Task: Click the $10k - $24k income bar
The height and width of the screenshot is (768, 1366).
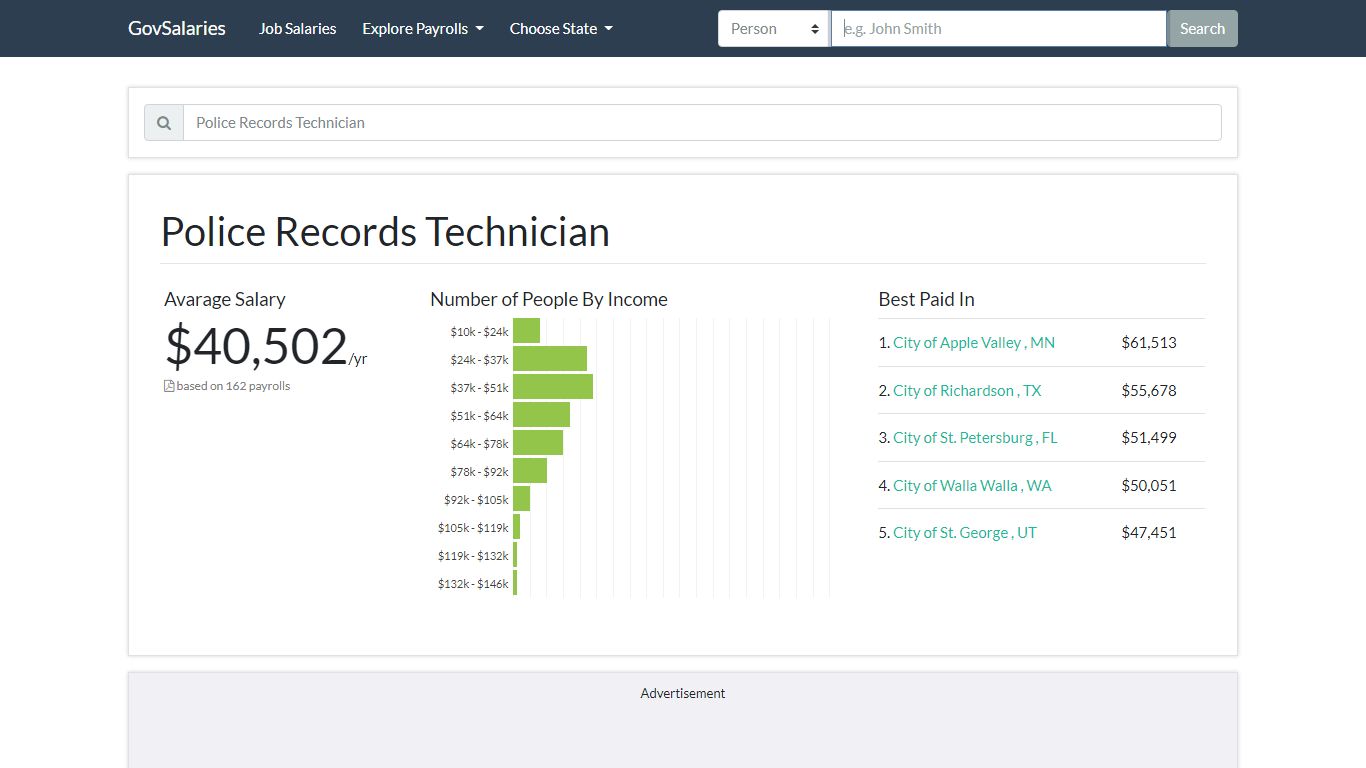Action: (526, 331)
